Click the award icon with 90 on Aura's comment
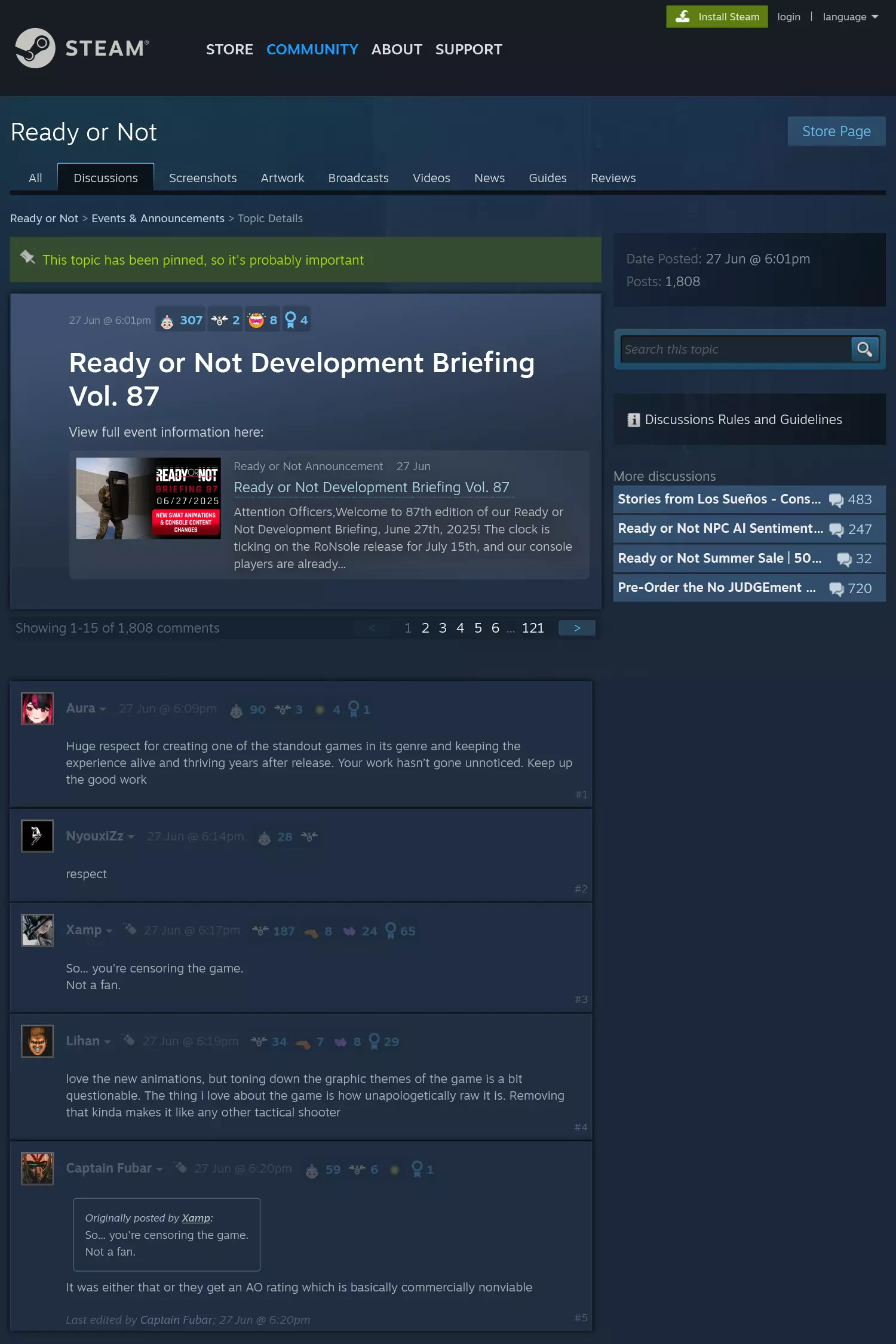Screen dimensions: 896x1344 [237, 710]
